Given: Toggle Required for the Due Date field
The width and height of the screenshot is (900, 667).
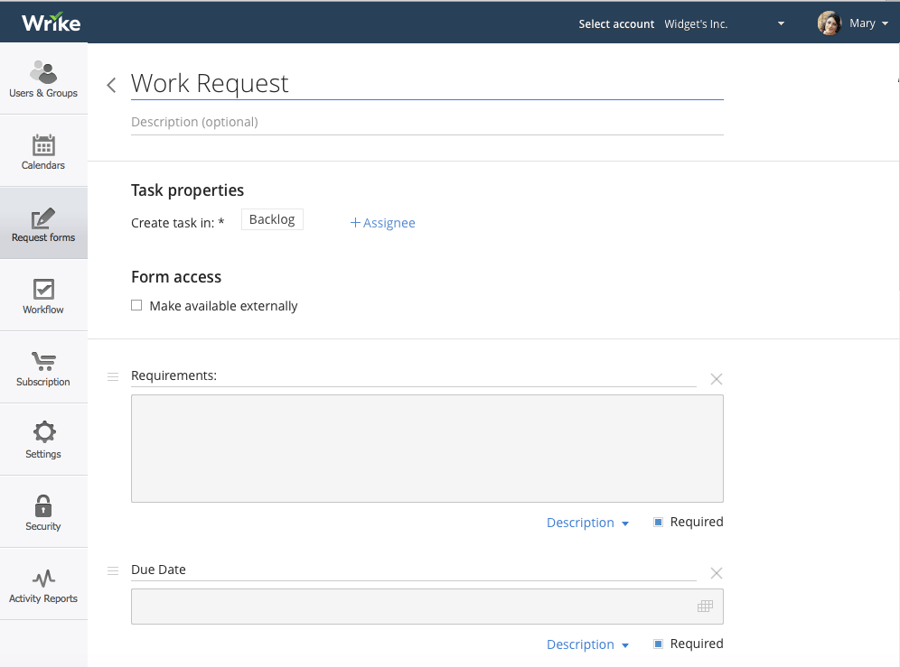Looking at the screenshot, I should coord(658,643).
